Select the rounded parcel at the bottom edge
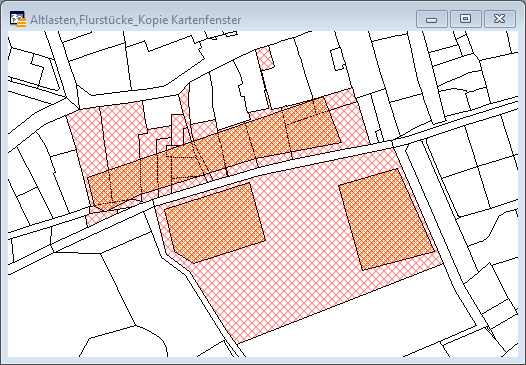The height and width of the screenshot is (365, 526). point(124,342)
